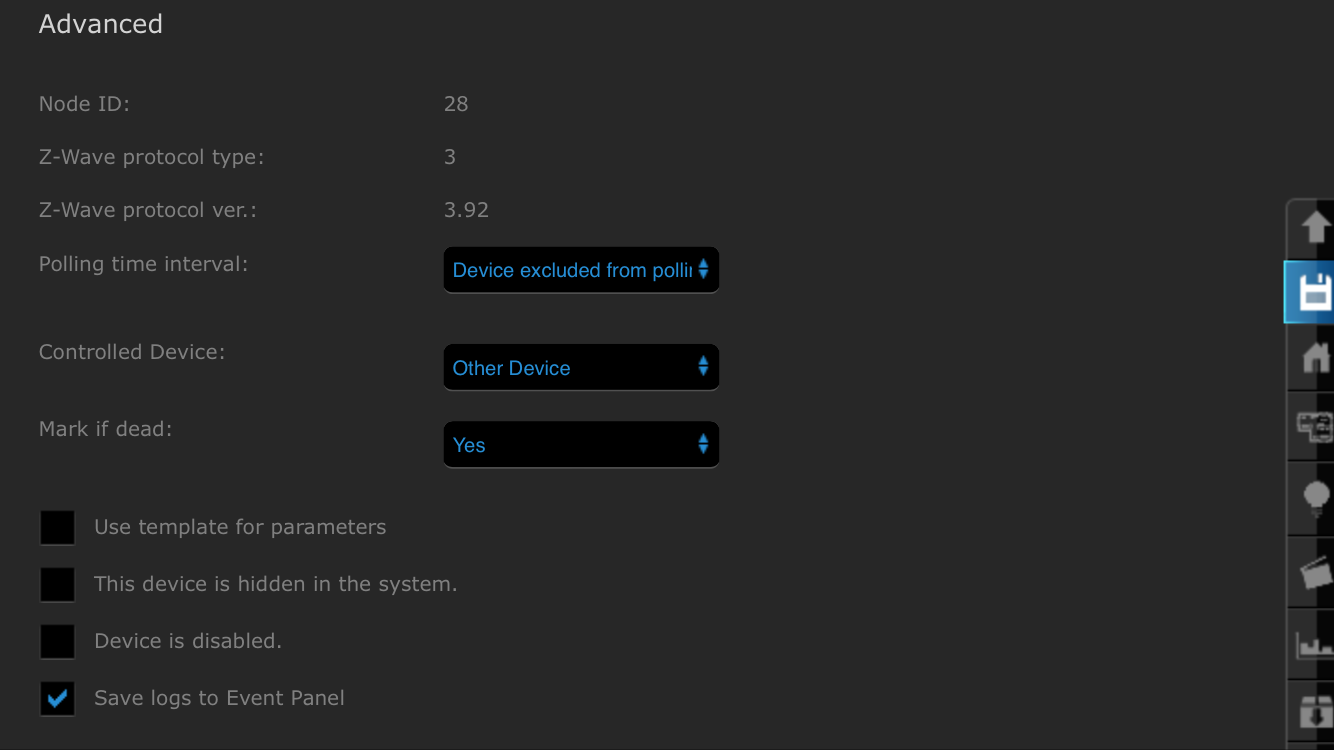The image size is (1334, 750).
Task: Click the Z-Wave protocol ver. value 3.92
Action: [x=466, y=210]
